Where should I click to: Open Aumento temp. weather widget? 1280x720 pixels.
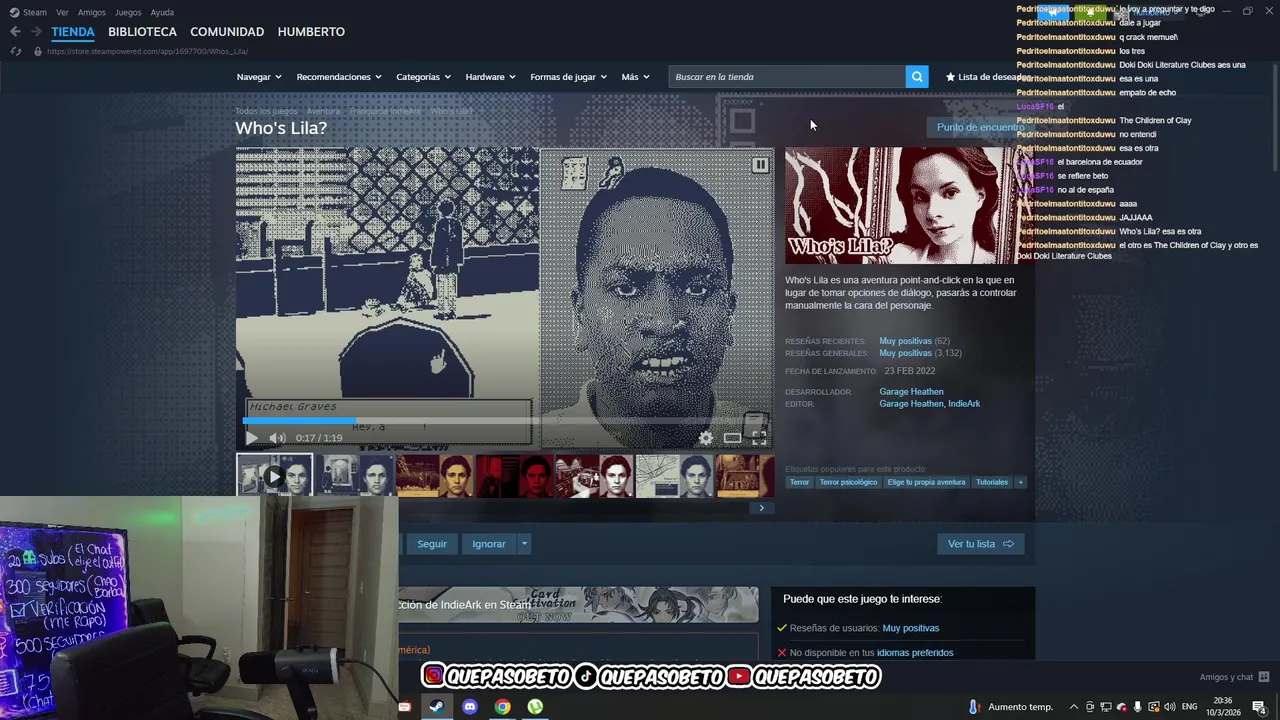[x=1010, y=707]
